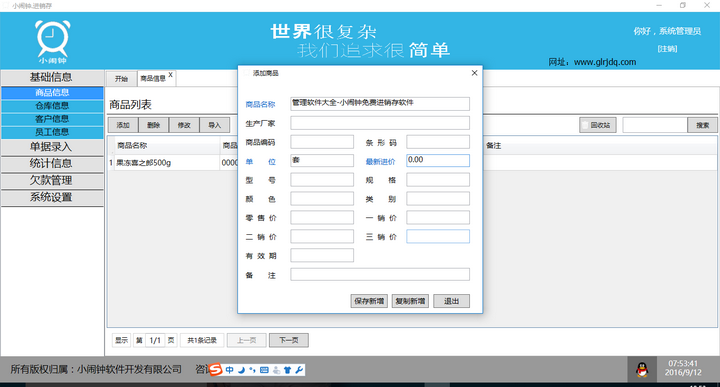Click the 一销价 input field
The width and height of the screenshot is (720, 387).
pyautogui.click(x=438, y=218)
